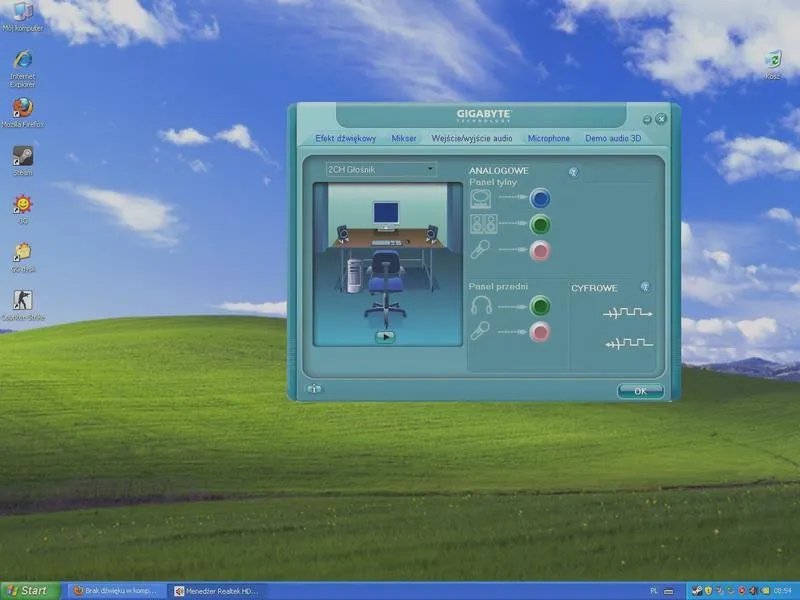
Task: Open the ANALOGOWE connector settings icon
Action: pos(573,172)
